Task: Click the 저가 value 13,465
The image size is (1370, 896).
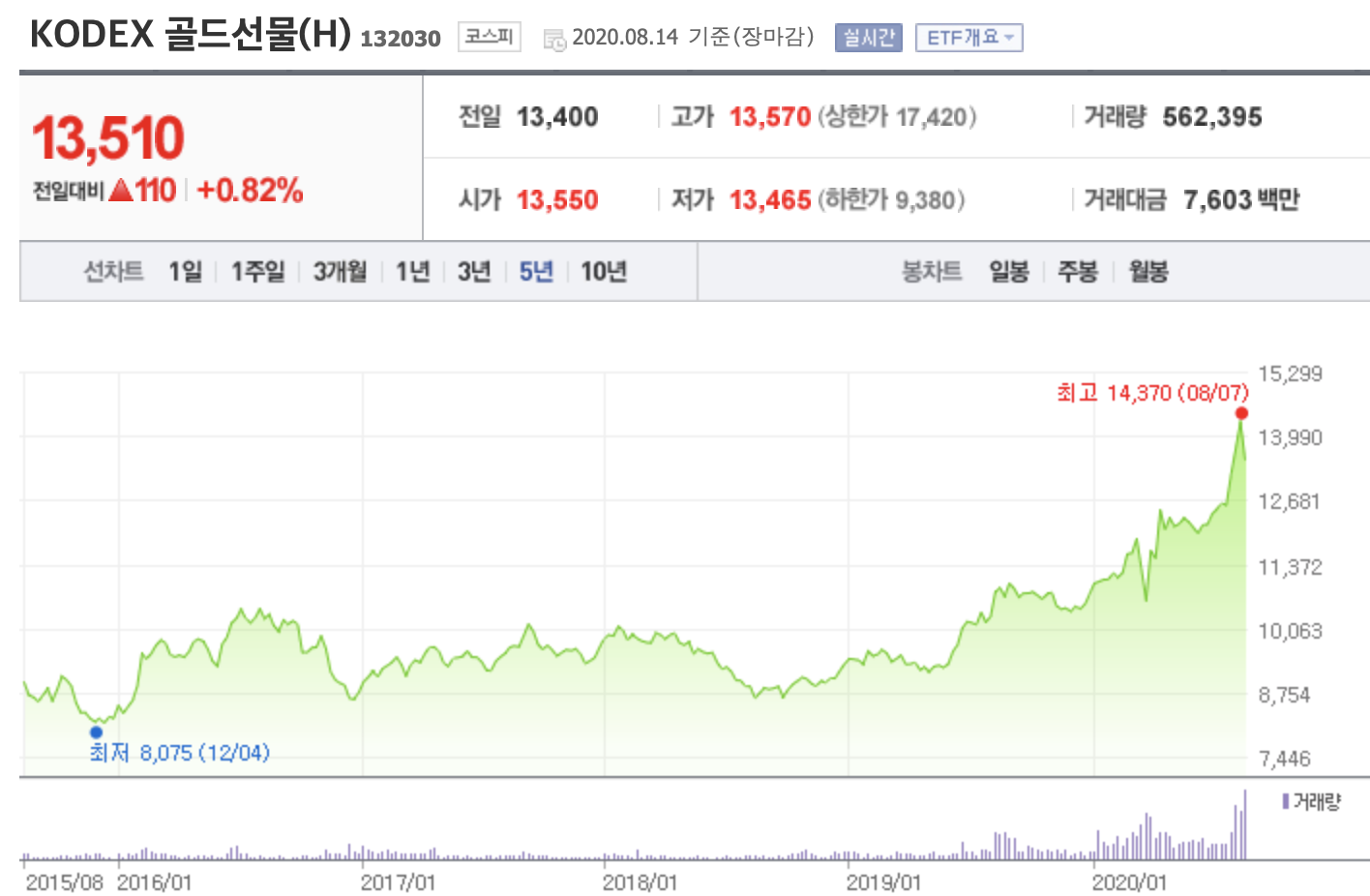Action: point(770,200)
